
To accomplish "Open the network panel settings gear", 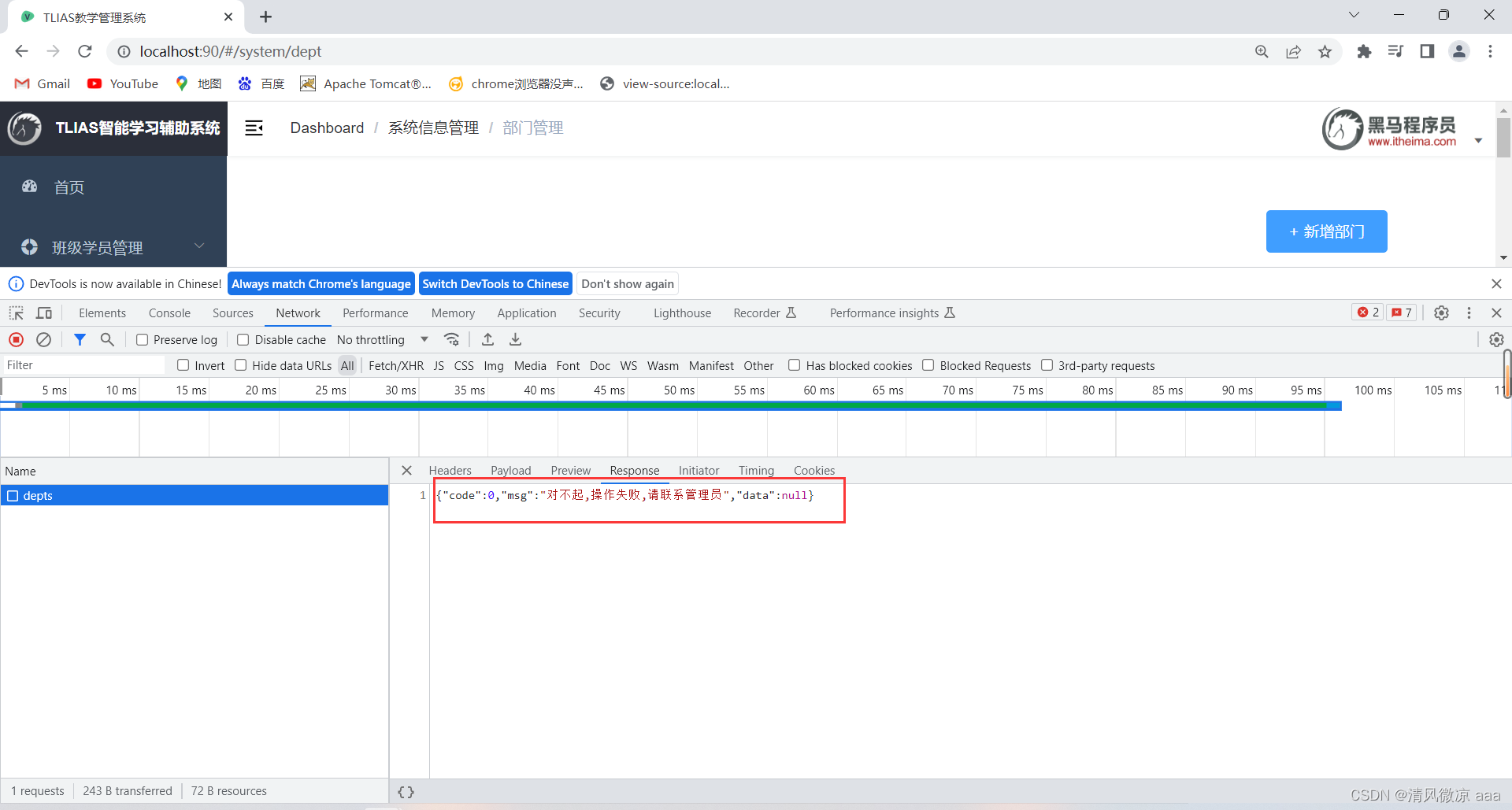I will click(x=1496, y=339).
